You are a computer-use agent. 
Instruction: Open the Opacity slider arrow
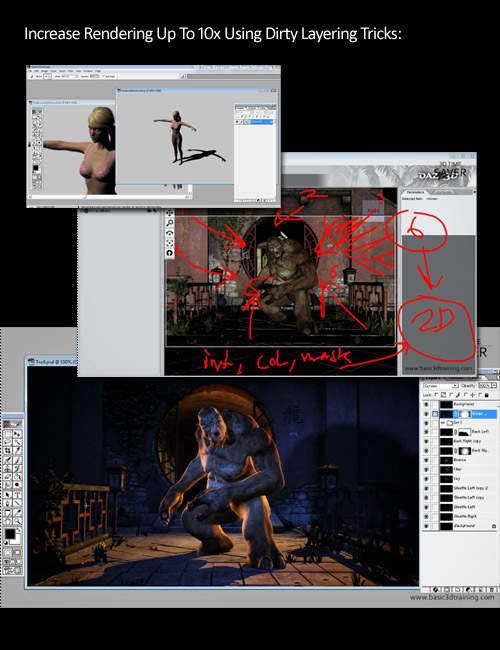[494, 386]
